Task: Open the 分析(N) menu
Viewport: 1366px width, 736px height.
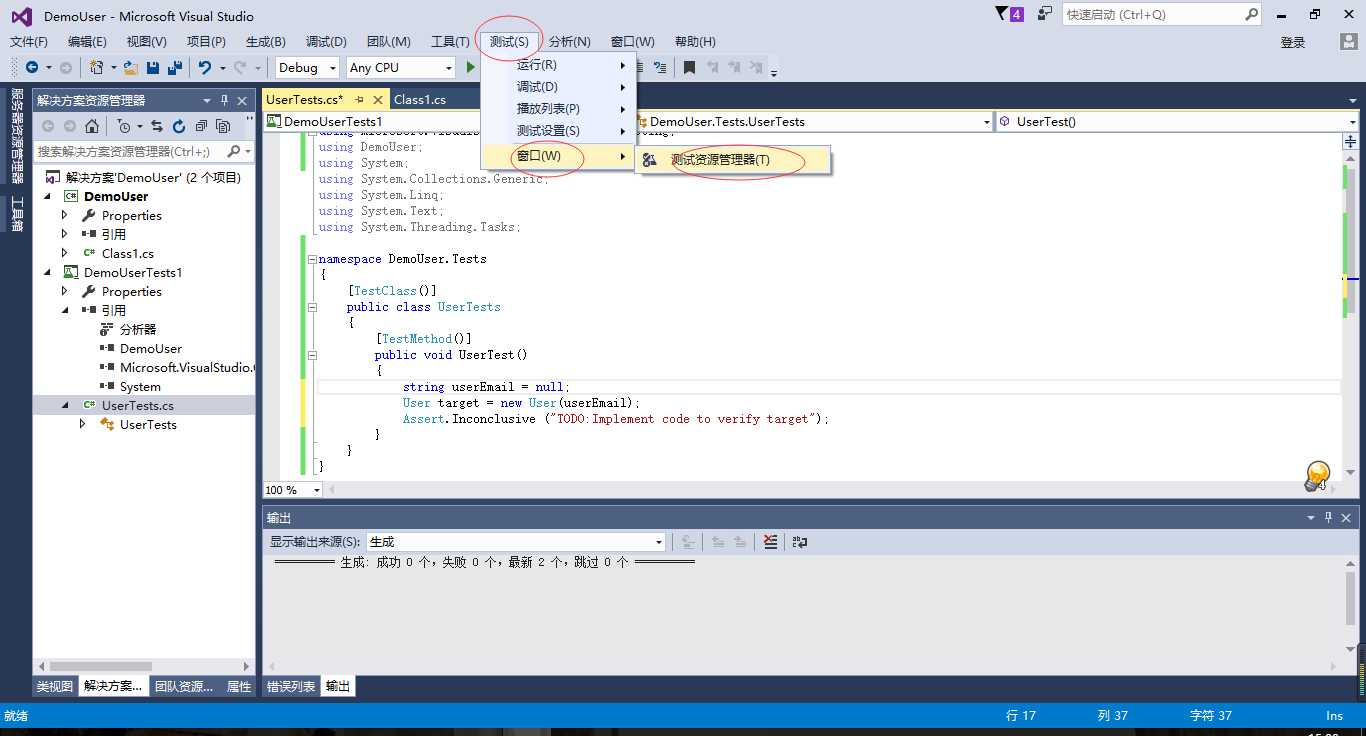Action: point(570,42)
